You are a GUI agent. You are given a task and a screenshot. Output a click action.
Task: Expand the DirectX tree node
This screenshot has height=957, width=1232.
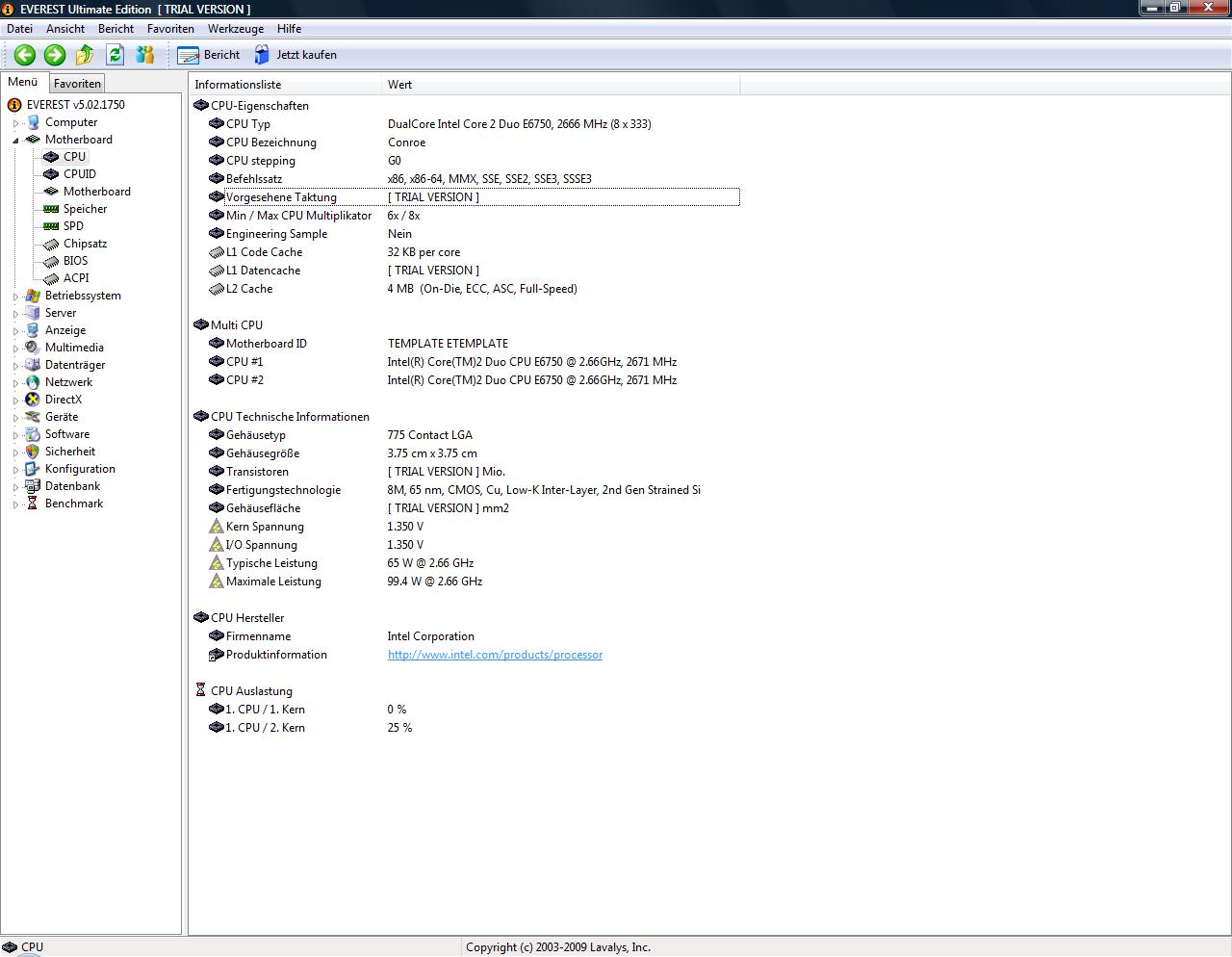coord(16,401)
